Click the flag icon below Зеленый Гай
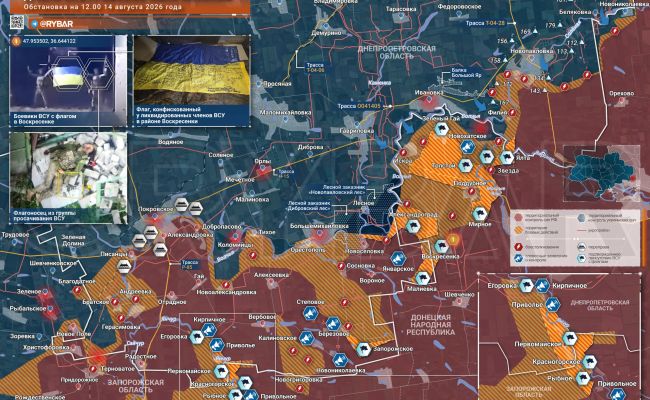Image resolution: width=650 pixels, height=400 pixels. (x=442, y=129)
